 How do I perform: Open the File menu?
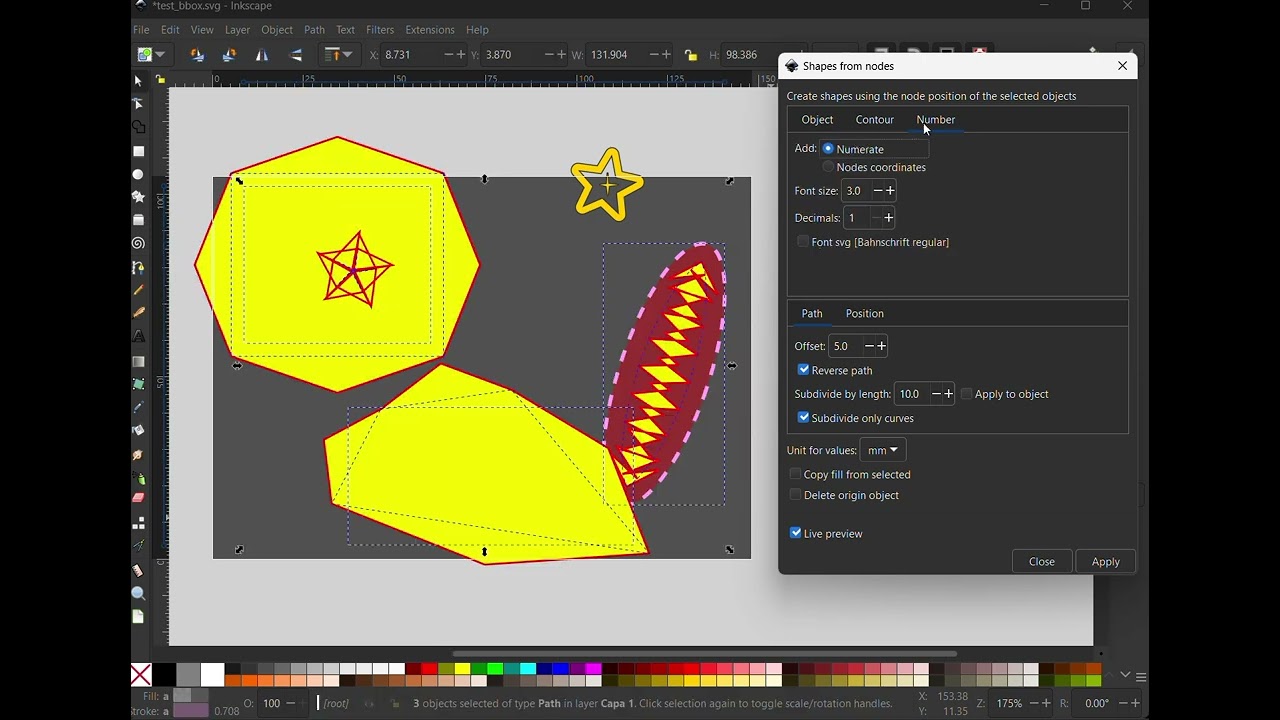(x=141, y=30)
